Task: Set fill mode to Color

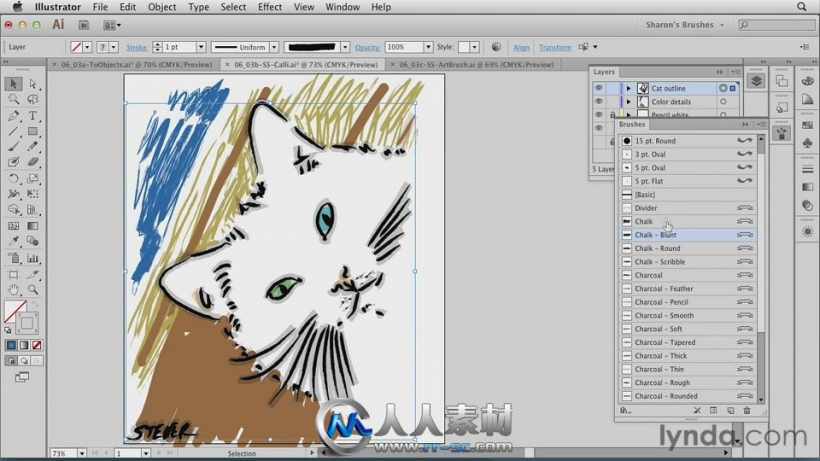Action: [x=11, y=345]
